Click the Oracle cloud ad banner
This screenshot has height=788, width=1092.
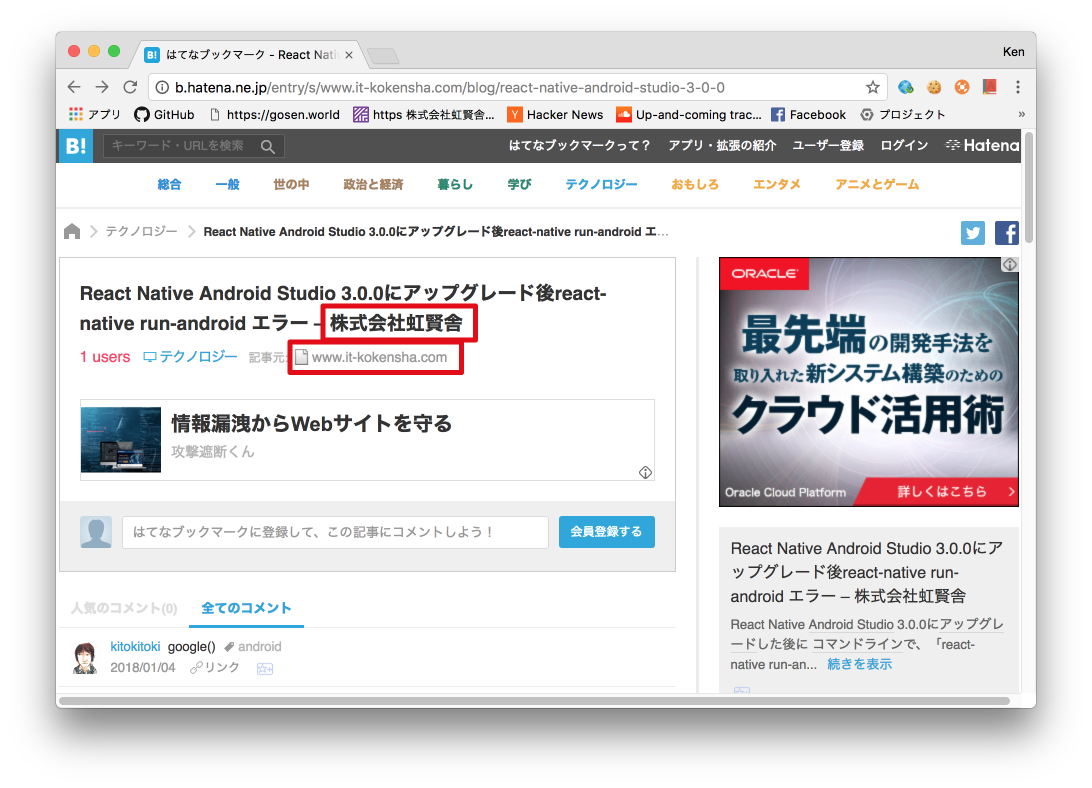coord(868,382)
